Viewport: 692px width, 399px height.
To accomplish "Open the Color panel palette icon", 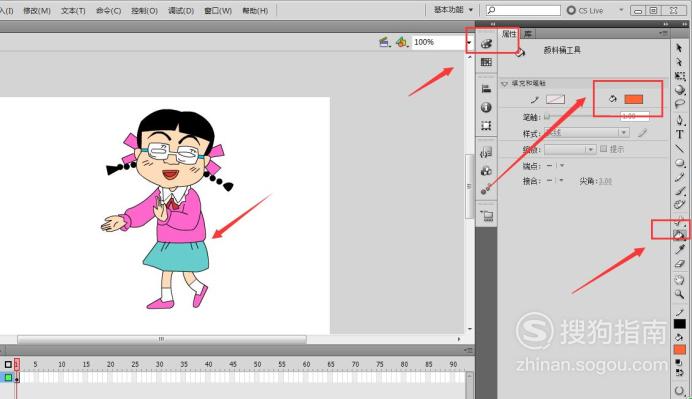I will click(x=486, y=44).
